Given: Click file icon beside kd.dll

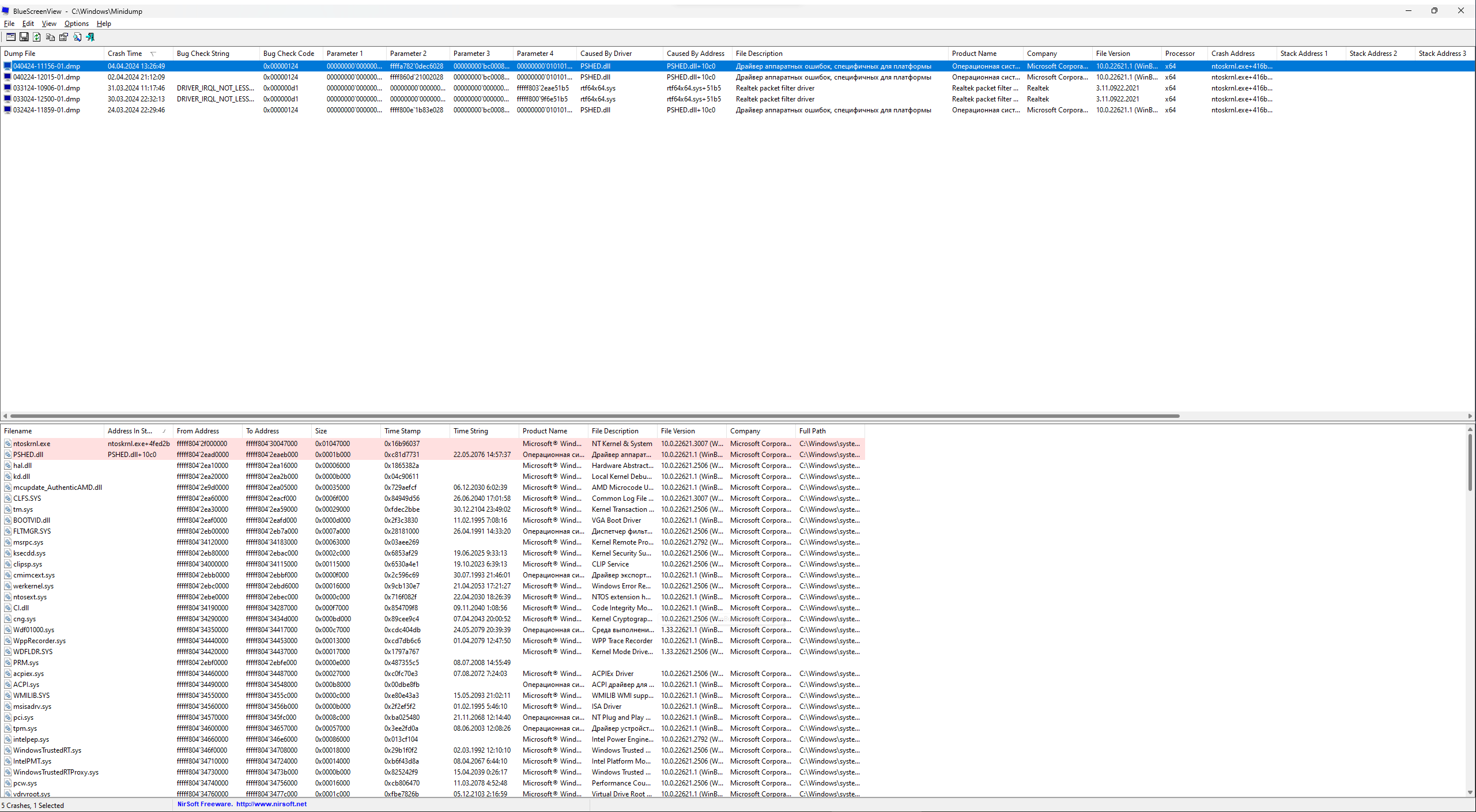Looking at the screenshot, I should [8, 477].
